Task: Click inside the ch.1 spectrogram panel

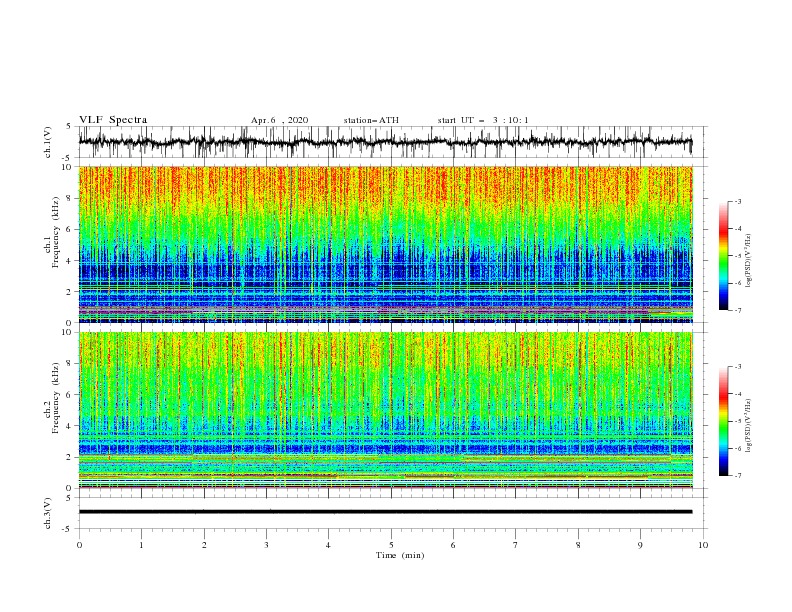Action: coord(386,244)
